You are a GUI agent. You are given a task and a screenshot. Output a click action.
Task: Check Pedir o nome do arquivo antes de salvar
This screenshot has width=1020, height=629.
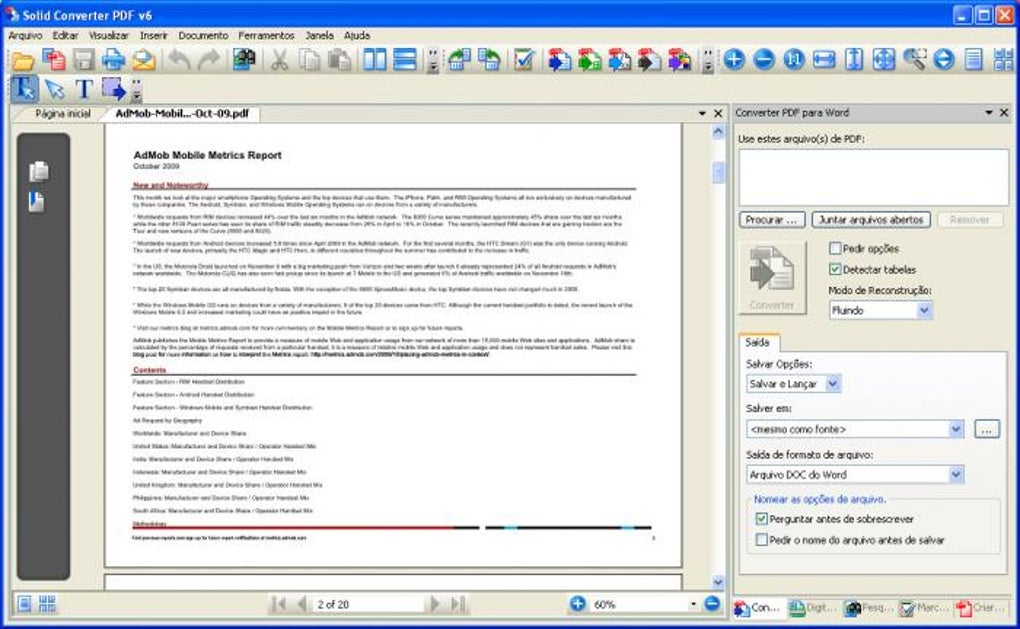point(762,539)
